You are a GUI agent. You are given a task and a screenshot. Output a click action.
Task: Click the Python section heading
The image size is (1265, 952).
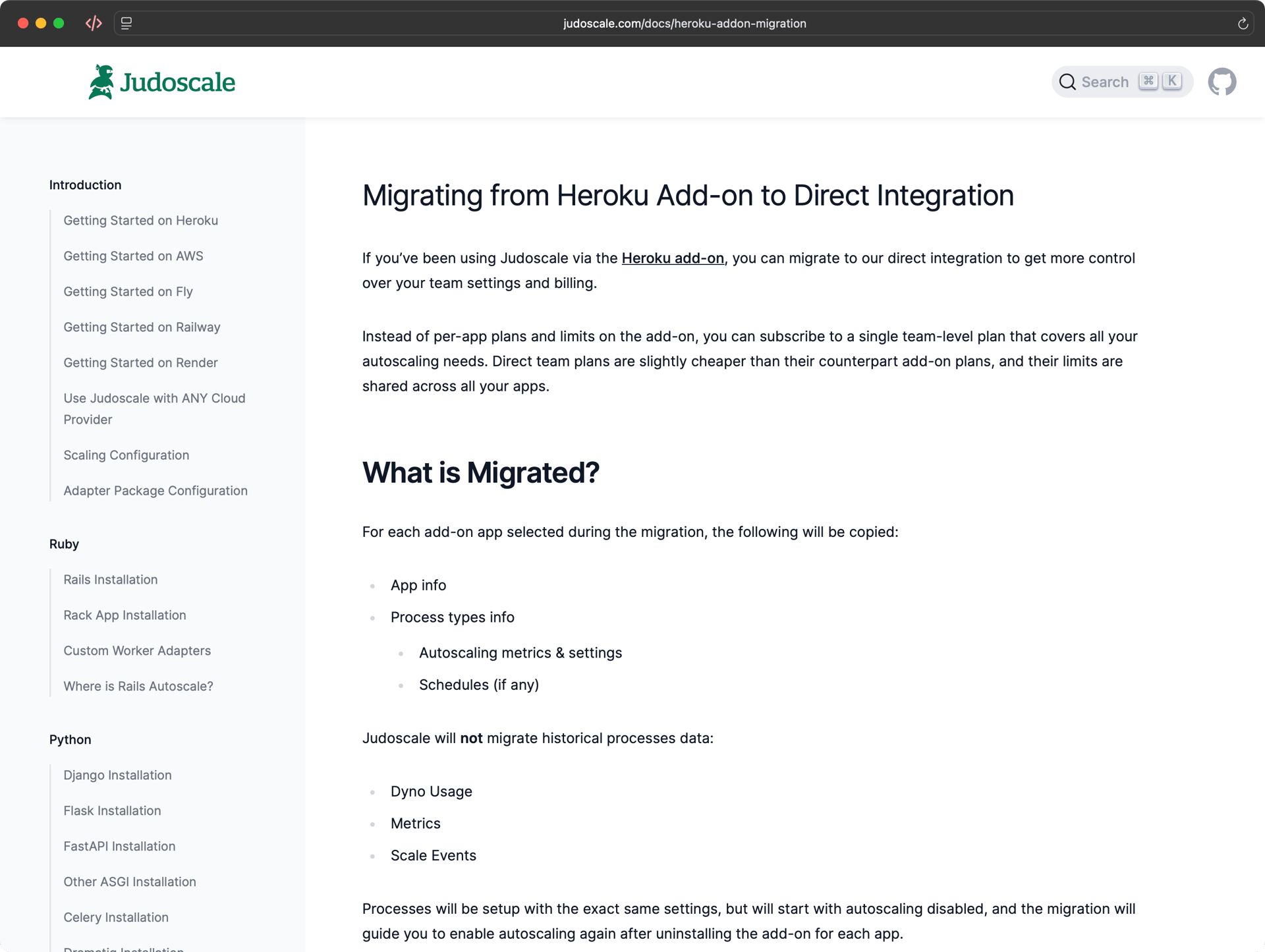point(70,740)
